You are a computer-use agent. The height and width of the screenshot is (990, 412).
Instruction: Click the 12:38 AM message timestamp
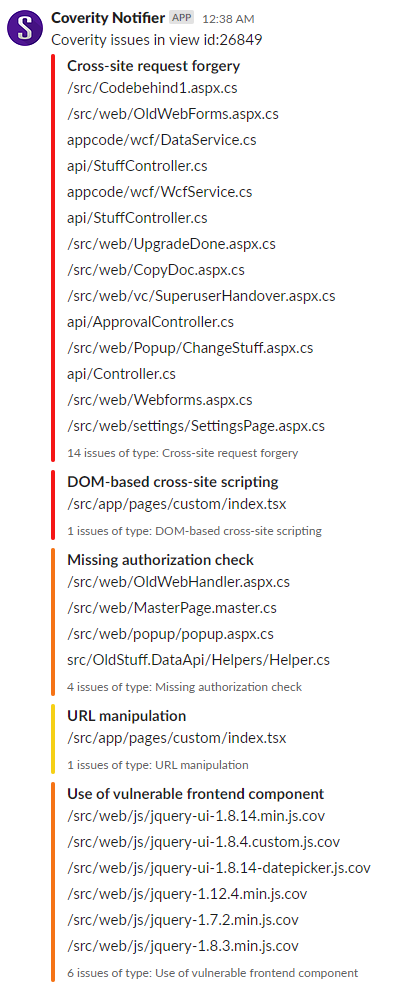pyautogui.click(x=228, y=19)
